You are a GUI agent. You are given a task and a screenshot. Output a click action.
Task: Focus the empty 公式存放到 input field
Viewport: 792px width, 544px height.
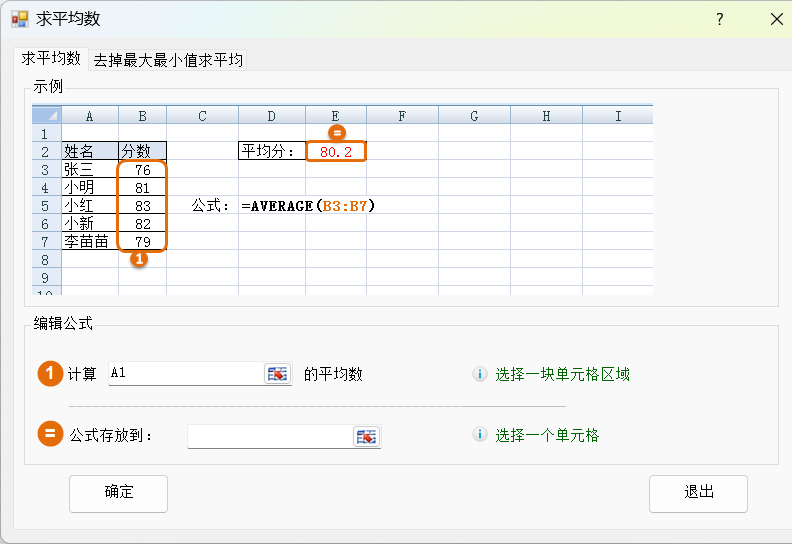(269, 436)
